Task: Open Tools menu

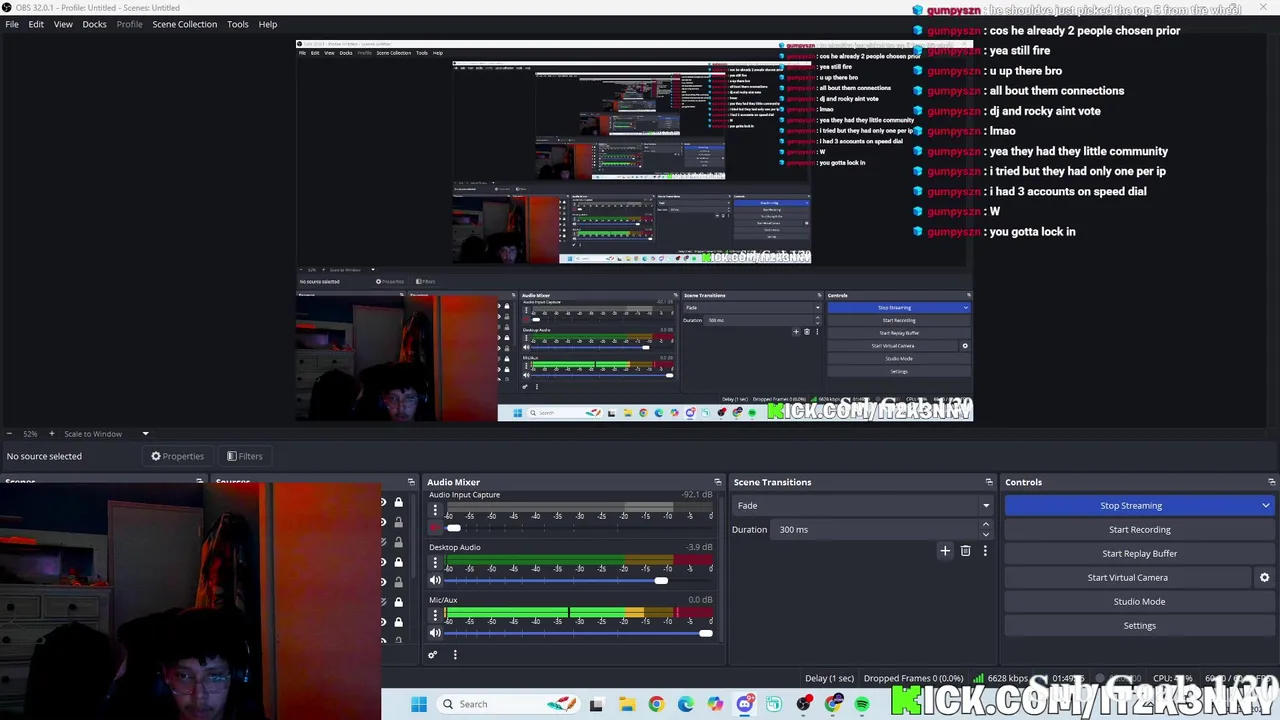Action: pos(237,24)
